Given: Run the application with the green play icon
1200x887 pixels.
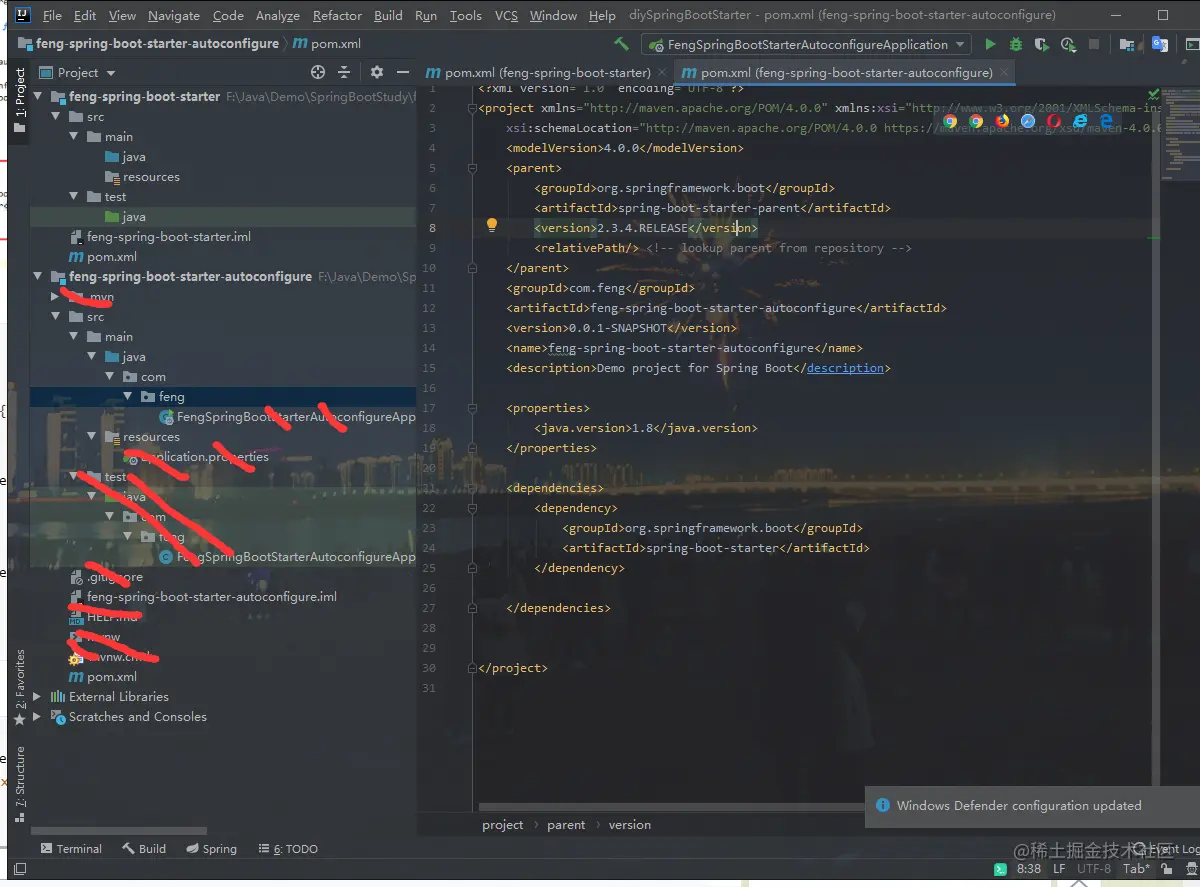Looking at the screenshot, I should coord(990,44).
